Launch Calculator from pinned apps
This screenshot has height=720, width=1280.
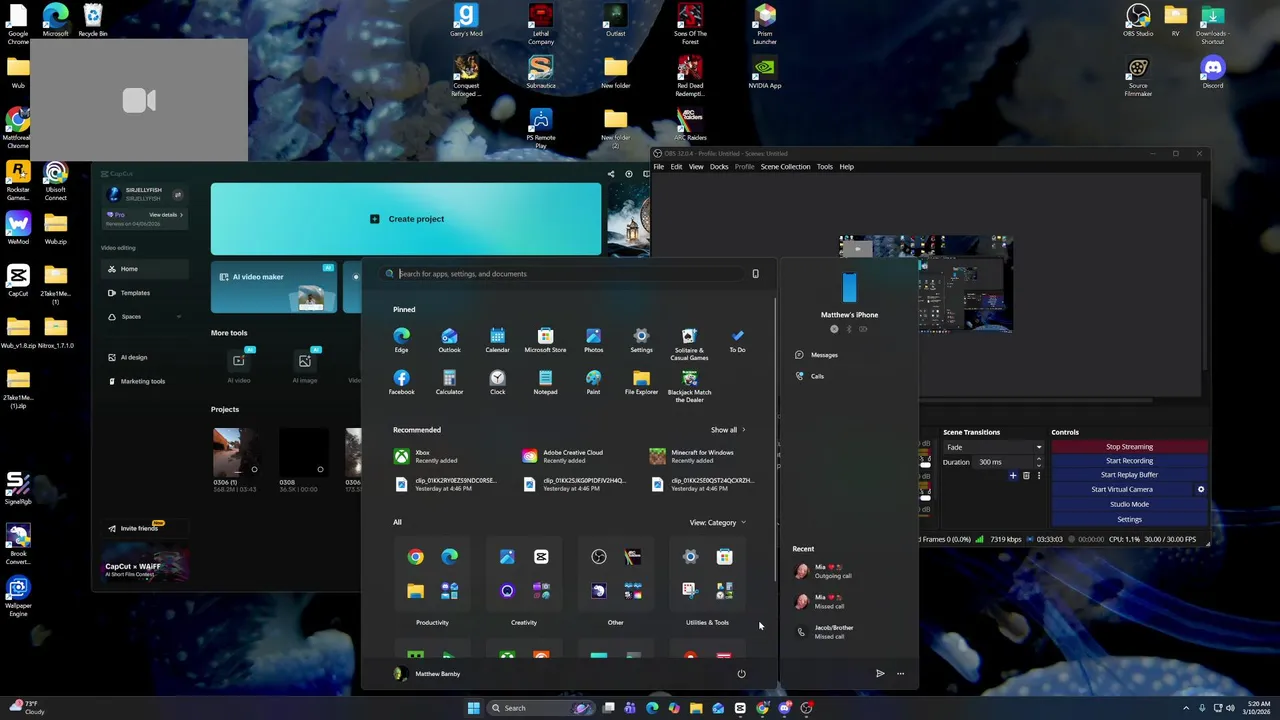tap(449, 382)
